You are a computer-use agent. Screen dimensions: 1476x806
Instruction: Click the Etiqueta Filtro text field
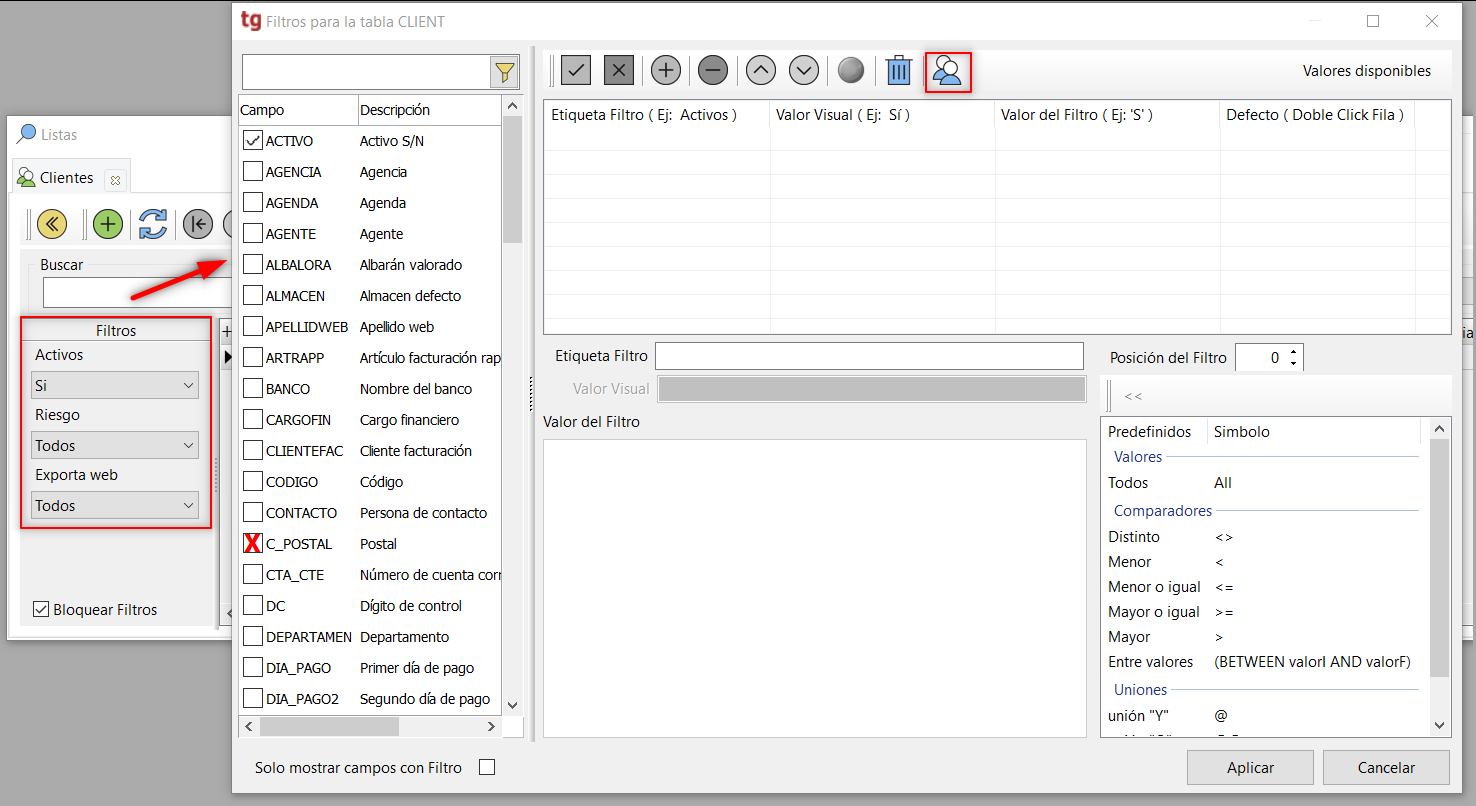point(869,356)
